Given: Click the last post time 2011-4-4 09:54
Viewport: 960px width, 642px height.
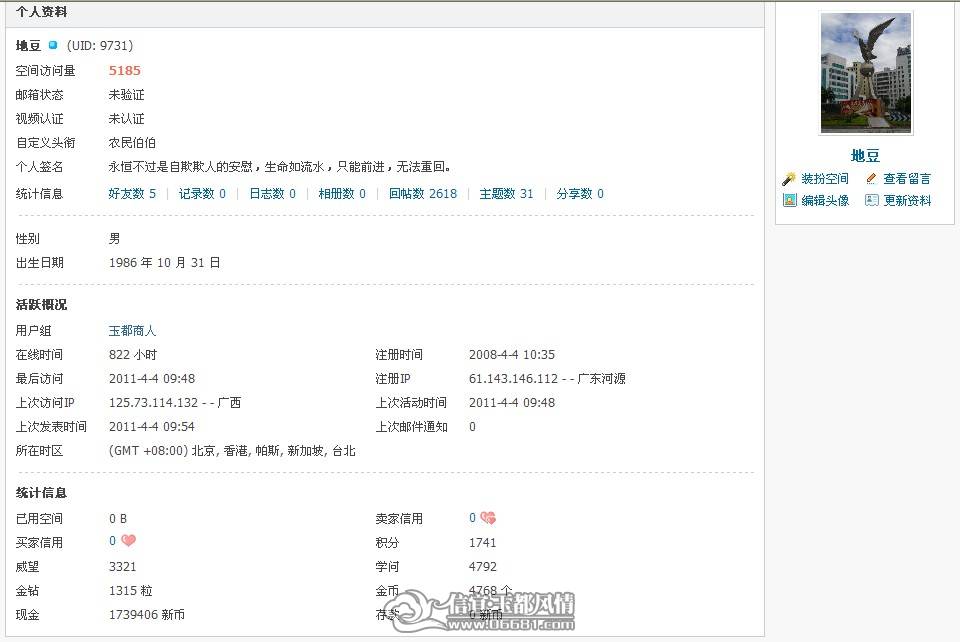Looking at the screenshot, I should pos(152,427).
